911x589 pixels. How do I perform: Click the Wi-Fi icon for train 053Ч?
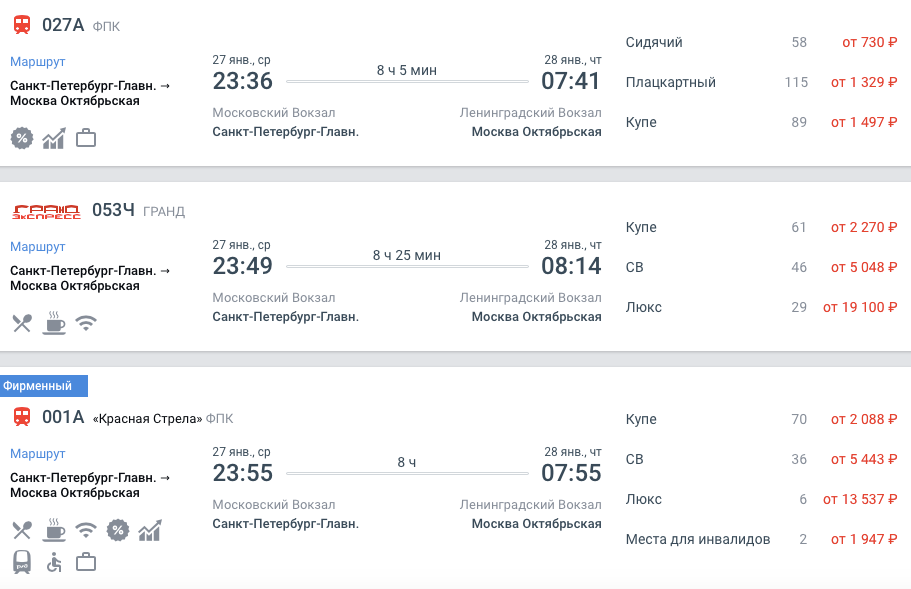(86, 323)
